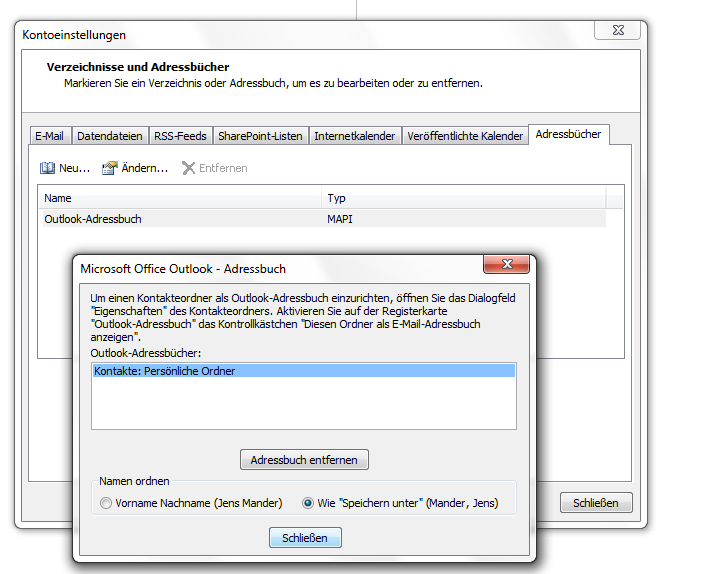This screenshot has width=704, height=574.
Task: Sort by the Typ column header
Action: tap(464, 198)
